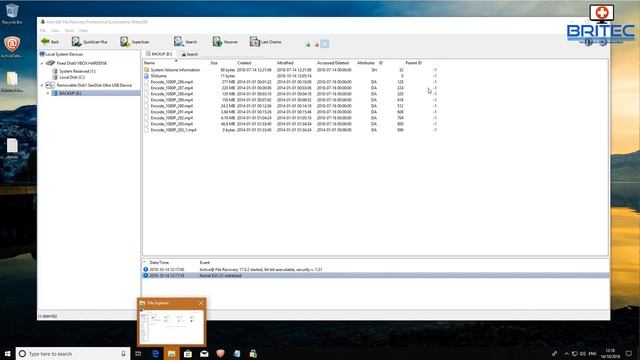Select Encode_1080P_293.mp4 file
The image size is (640, 360).
(171, 124)
